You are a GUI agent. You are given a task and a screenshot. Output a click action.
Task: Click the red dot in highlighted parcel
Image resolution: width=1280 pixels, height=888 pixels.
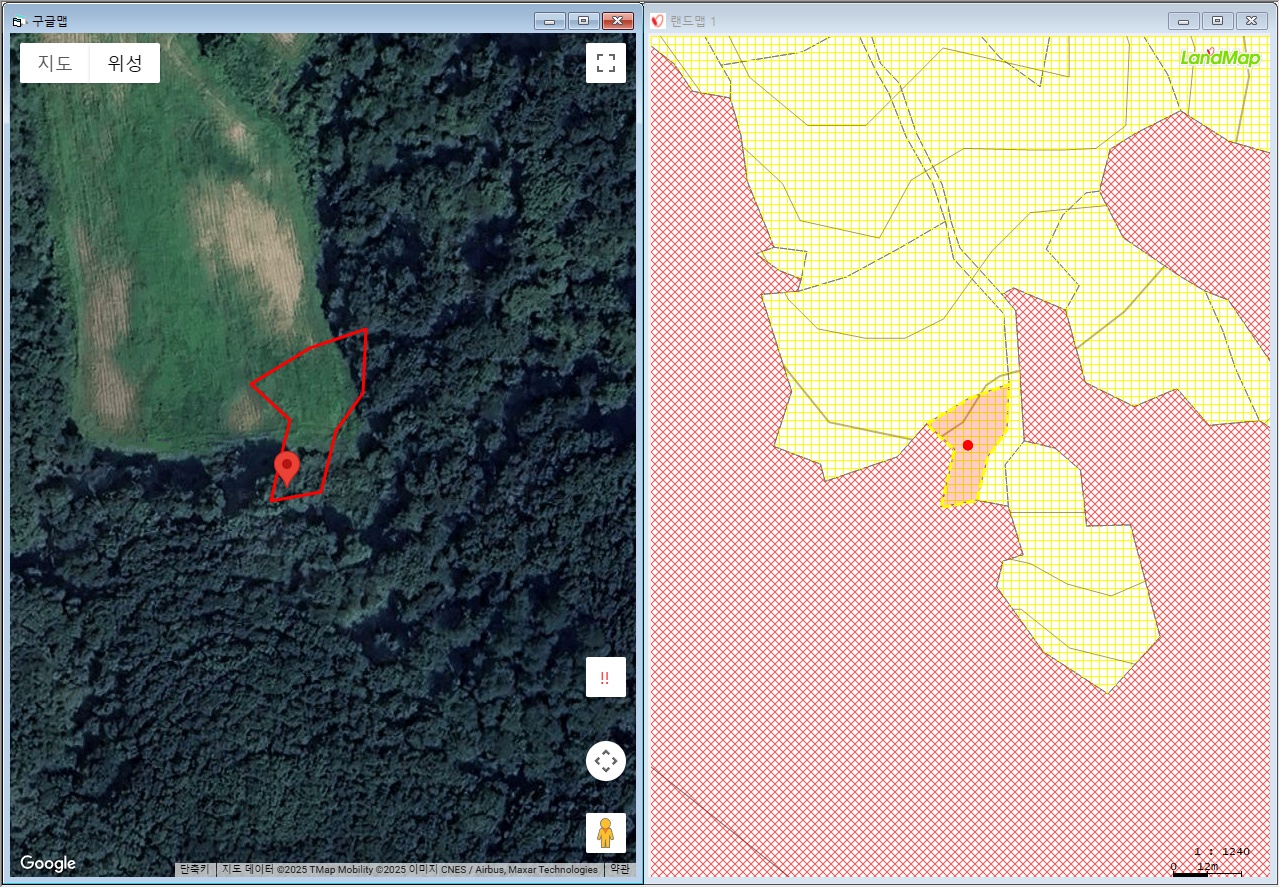click(967, 445)
